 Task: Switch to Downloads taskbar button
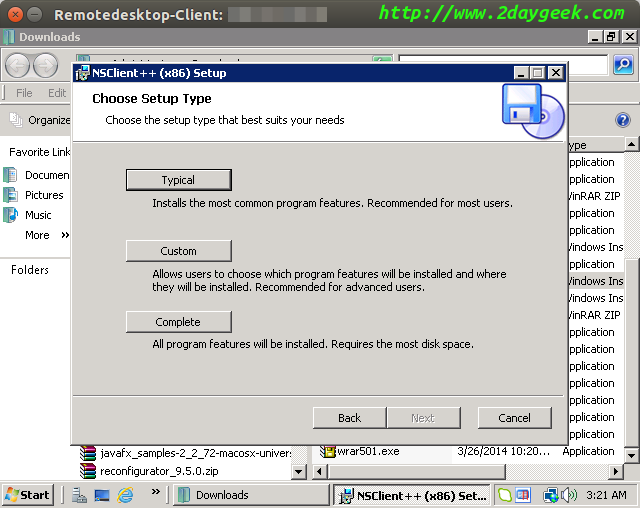[x=251, y=495]
